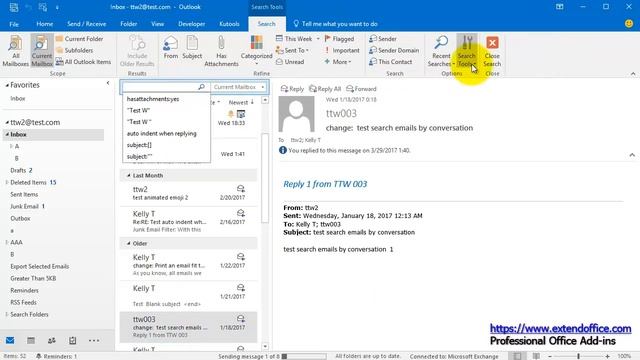Collapse the ribbon
Image resolution: width=640 pixels, height=360 pixels.
633,74
